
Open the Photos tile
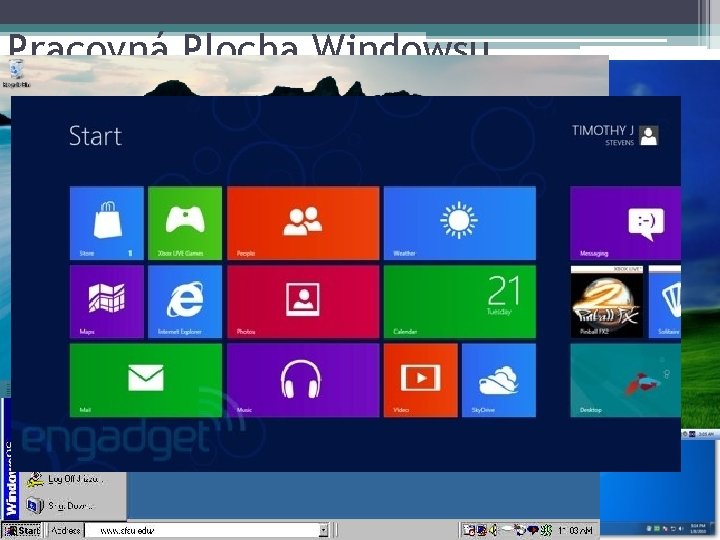(x=303, y=302)
